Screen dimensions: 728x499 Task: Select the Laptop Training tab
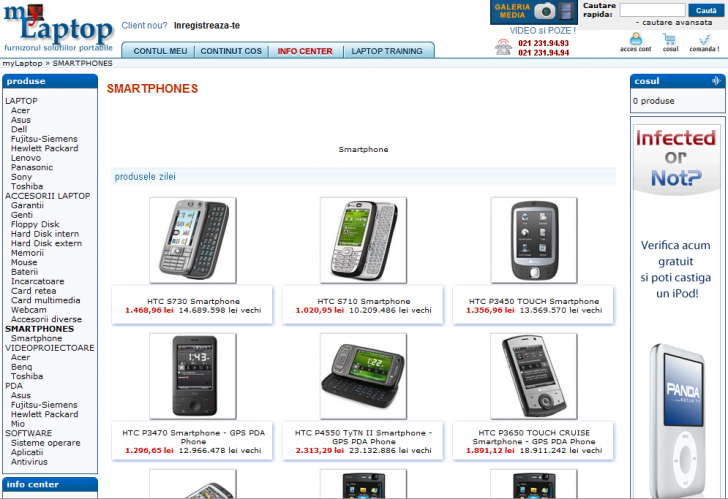click(x=387, y=51)
